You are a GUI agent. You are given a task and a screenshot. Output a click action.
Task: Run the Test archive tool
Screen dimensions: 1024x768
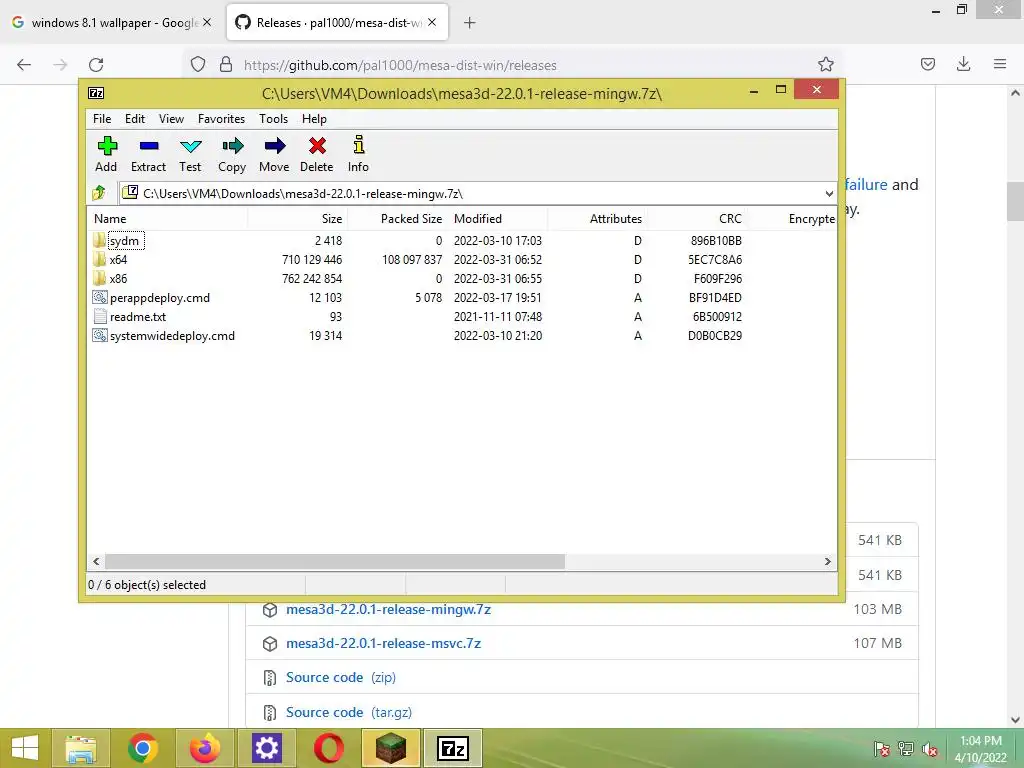(190, 154)
